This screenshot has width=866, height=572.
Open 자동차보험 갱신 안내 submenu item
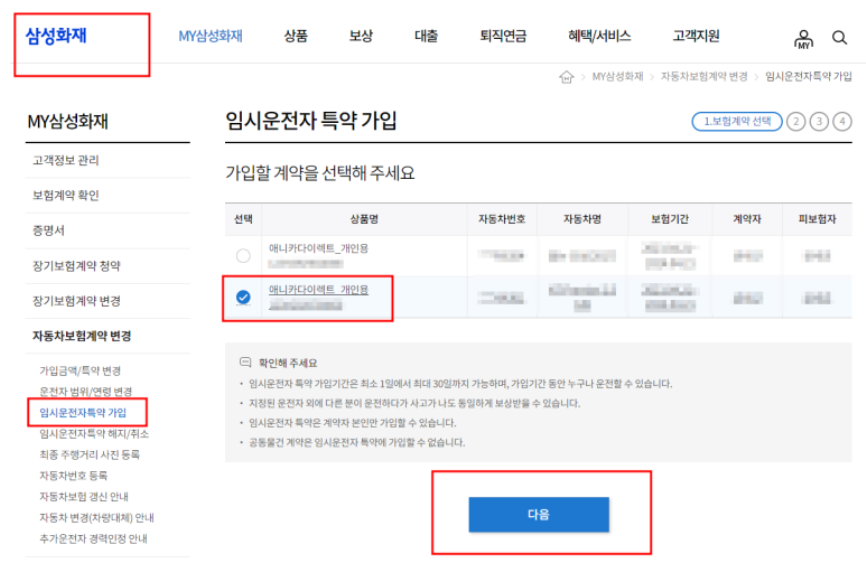click(84, 497)
